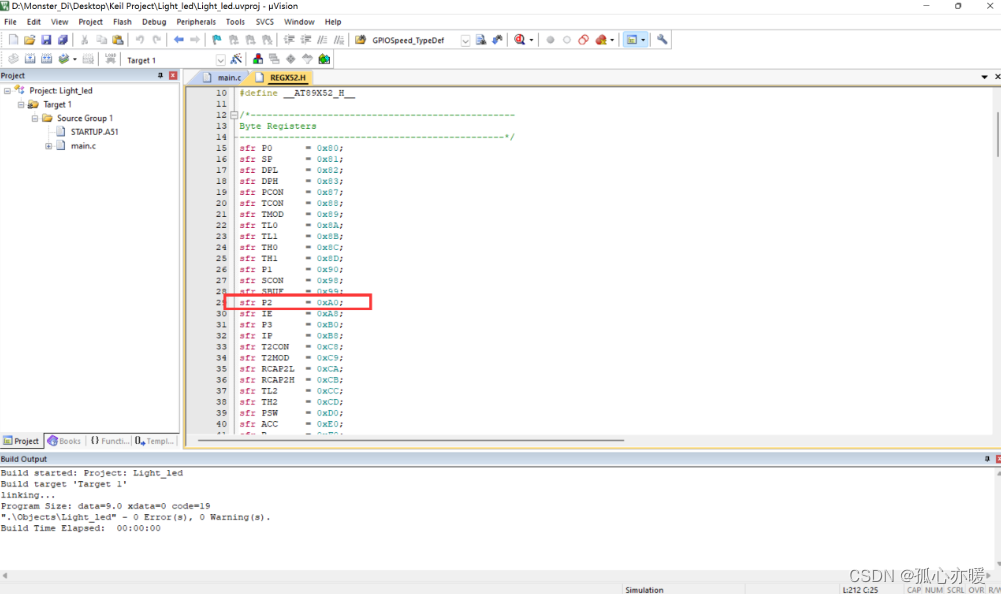The height and width of the screenshot is (594, 1001).
Task: Open the Project menu
Action: [x=90, y=22]
